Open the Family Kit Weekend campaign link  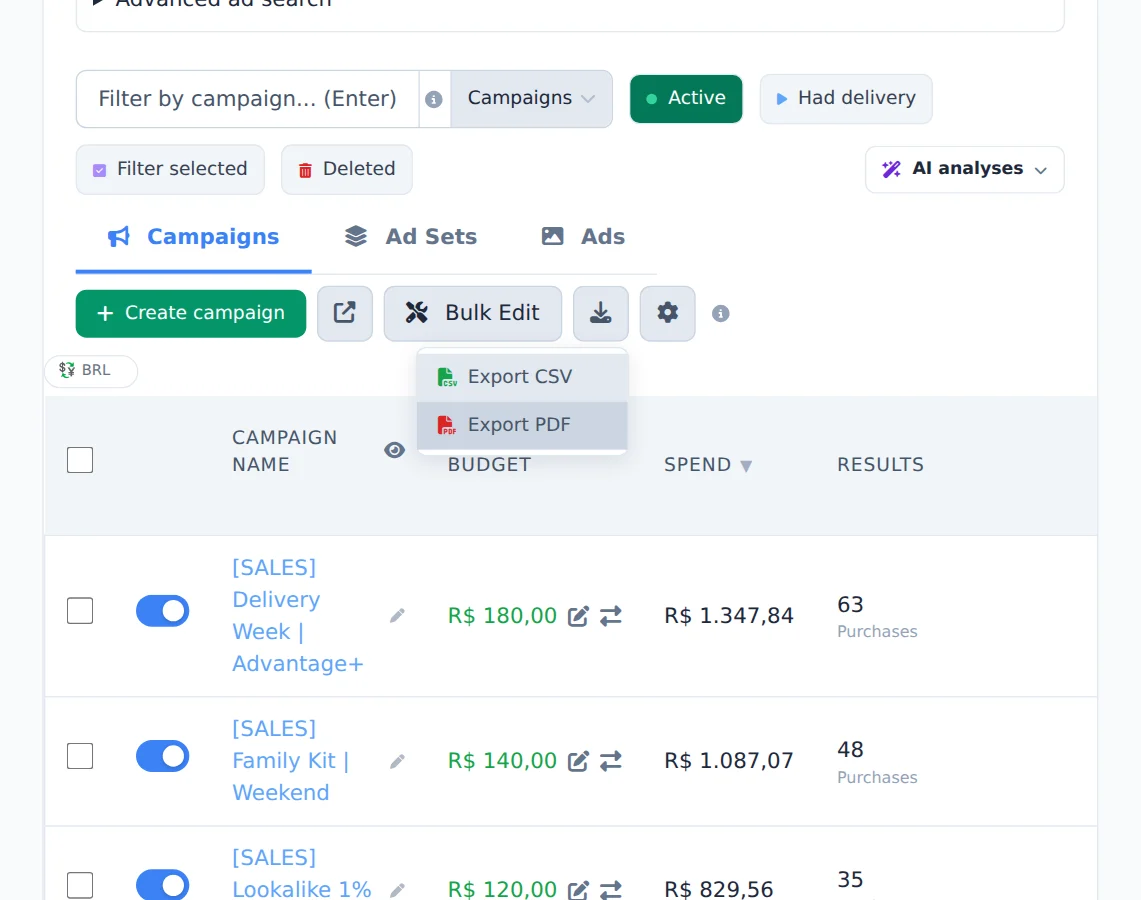click(x=291, y=760)
